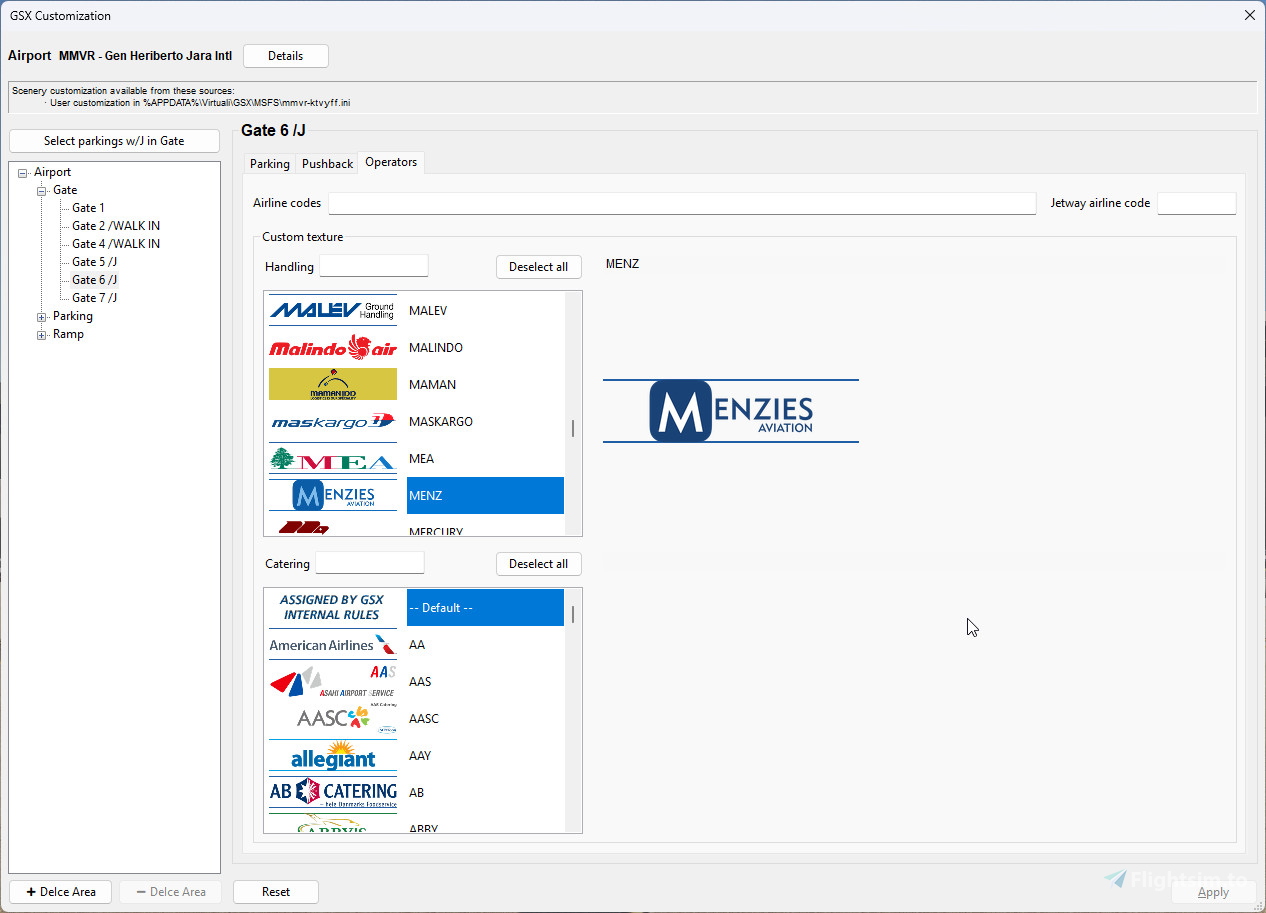Expand the Parking tree node
The width and height of the screenshot is (1266, 913).
(42, 317)
